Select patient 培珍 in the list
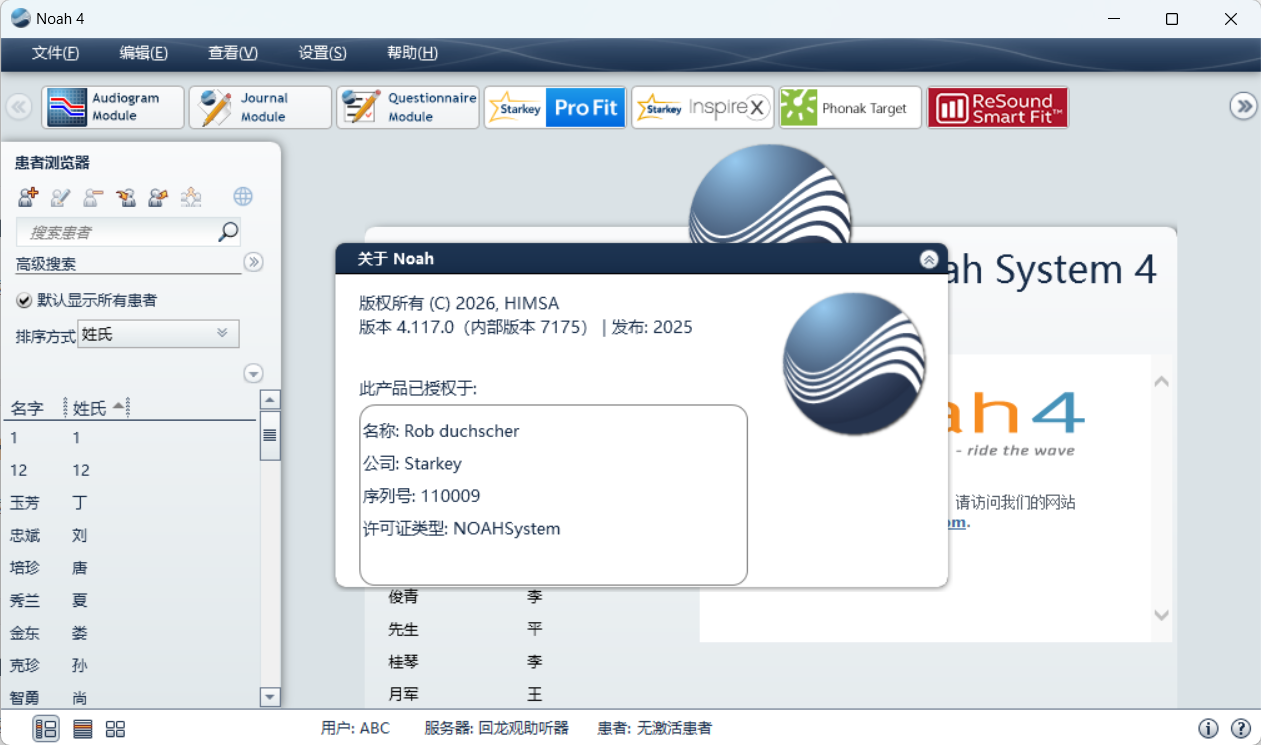Screen dimensions: 1261x745 [130, 567]
